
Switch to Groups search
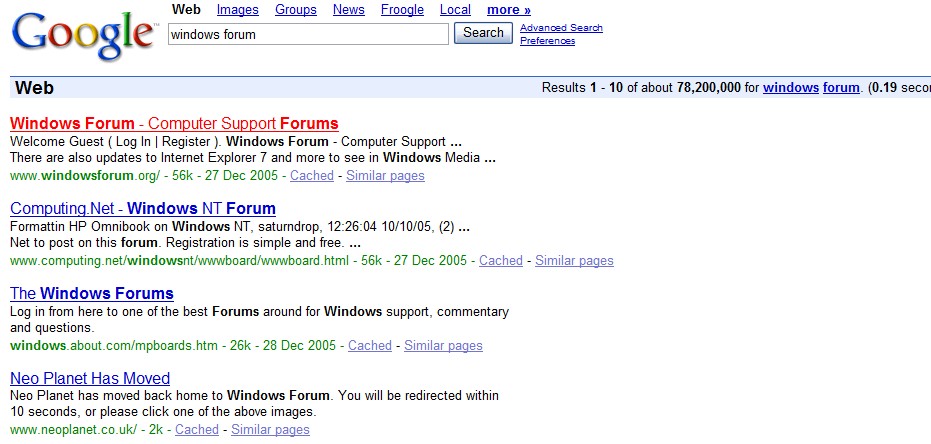click(296, 10)
